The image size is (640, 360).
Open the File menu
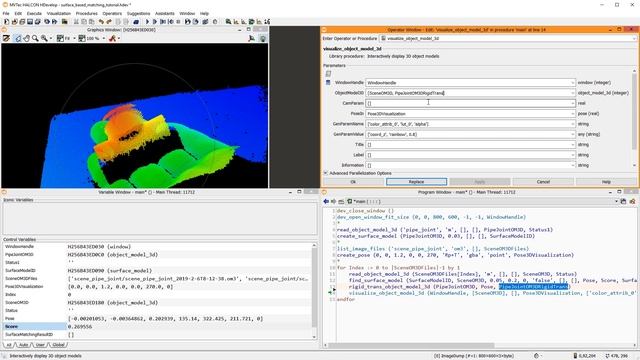tap(6, 13)
